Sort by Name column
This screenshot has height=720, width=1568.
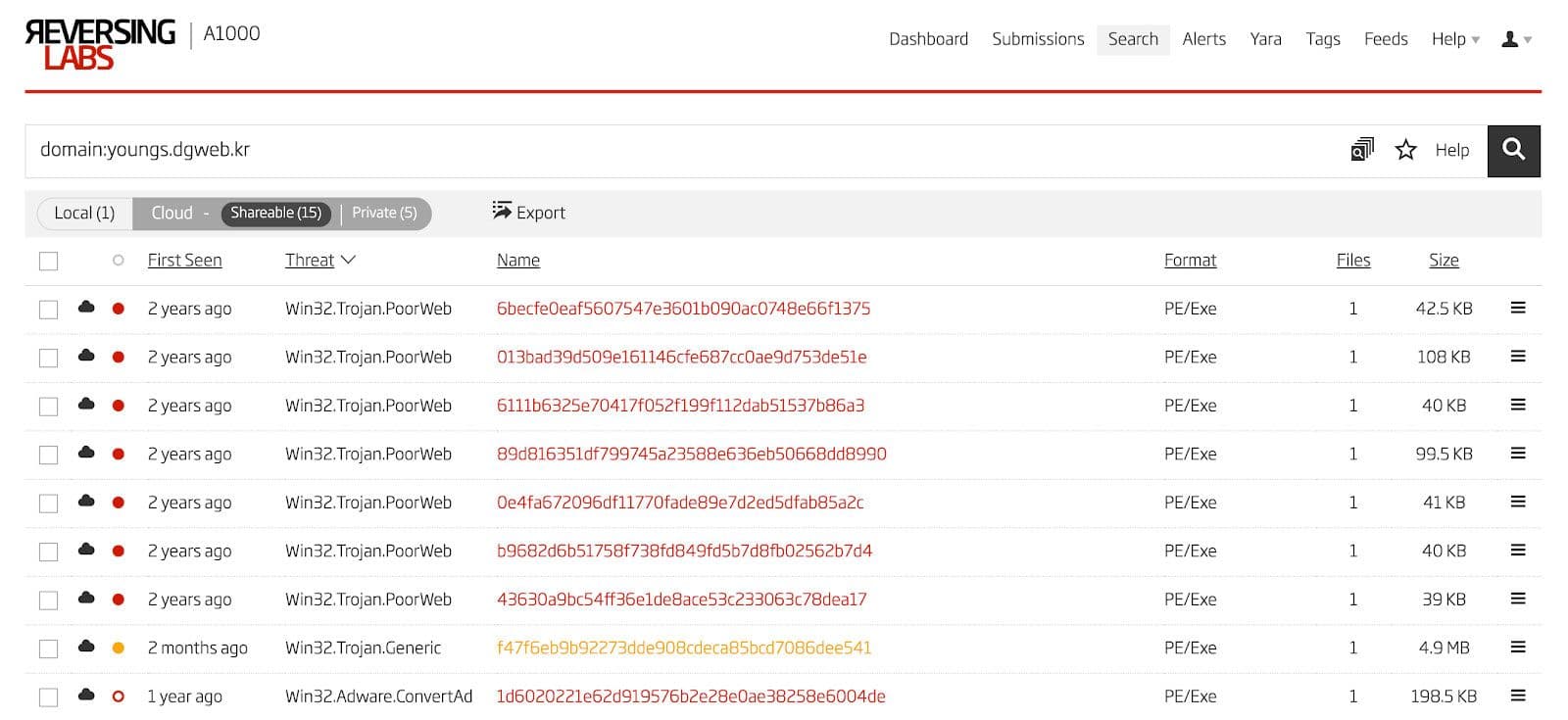click(518, 261)
